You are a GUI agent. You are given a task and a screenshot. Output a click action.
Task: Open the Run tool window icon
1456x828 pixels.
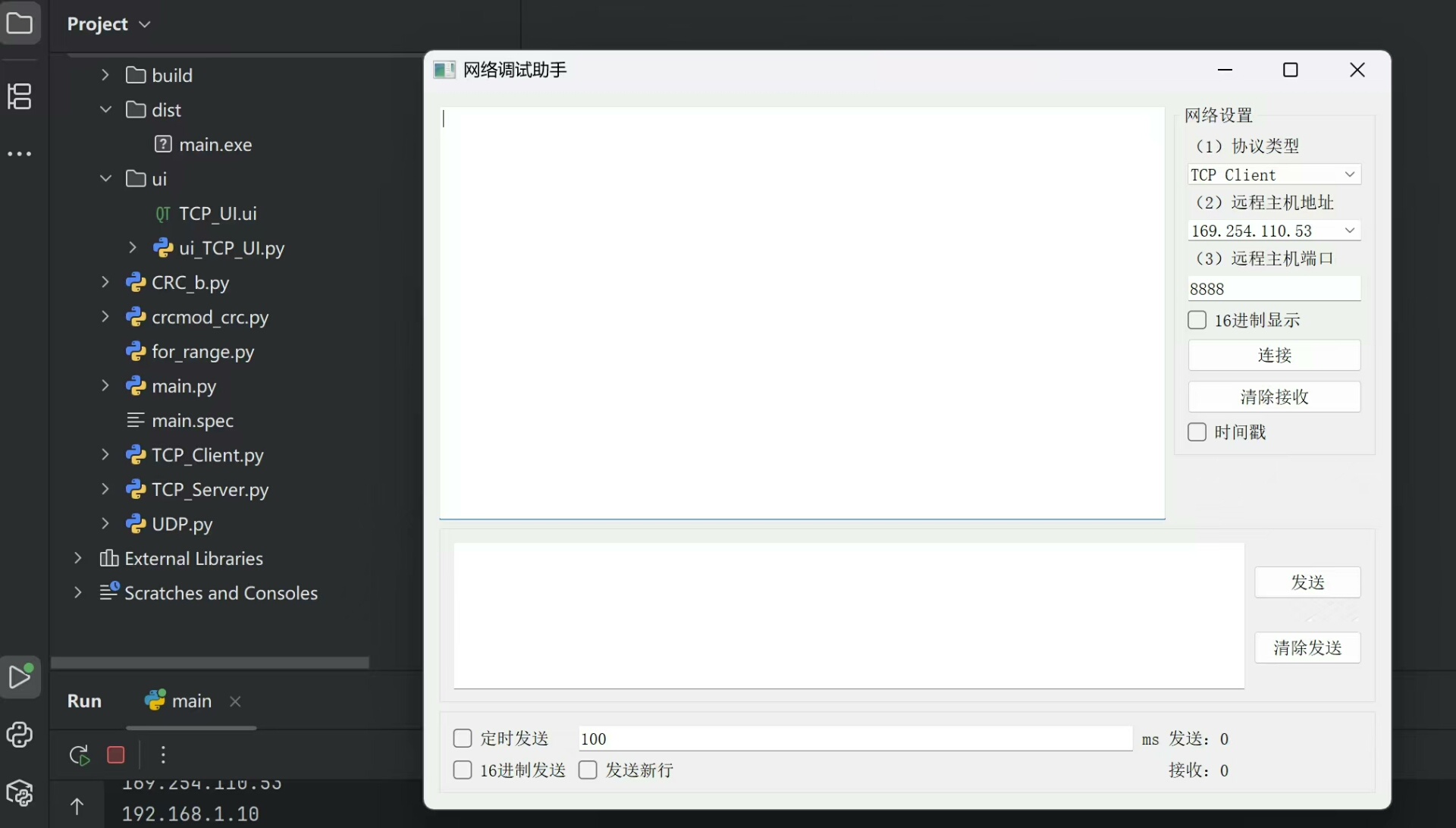20,676
